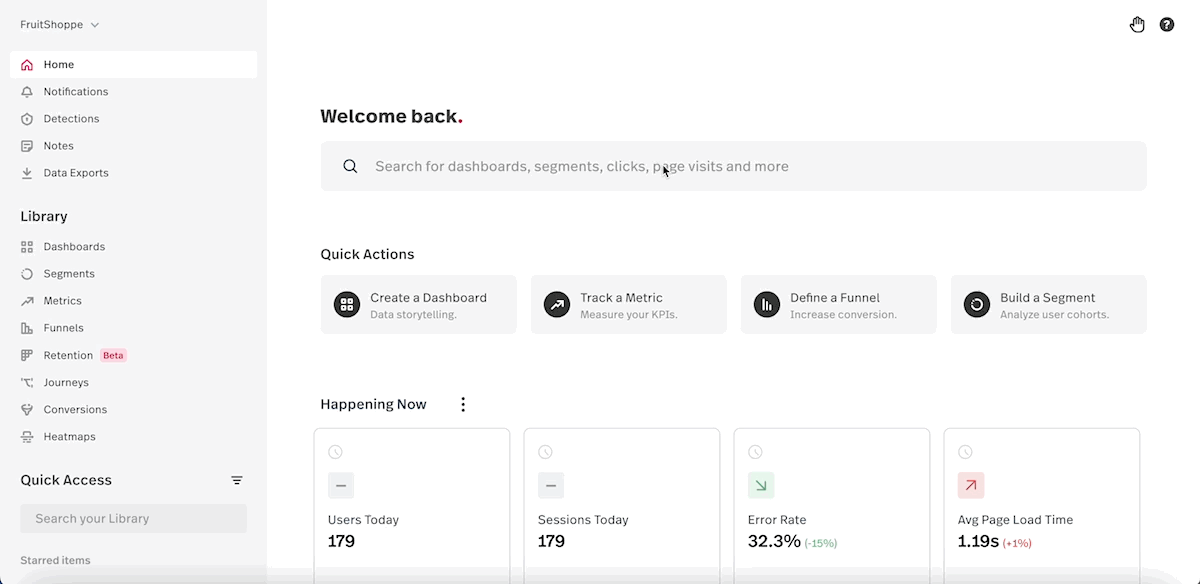Focus the main dashboards search field
This screenshot has height=584, width=1200.
coord(734,166)
